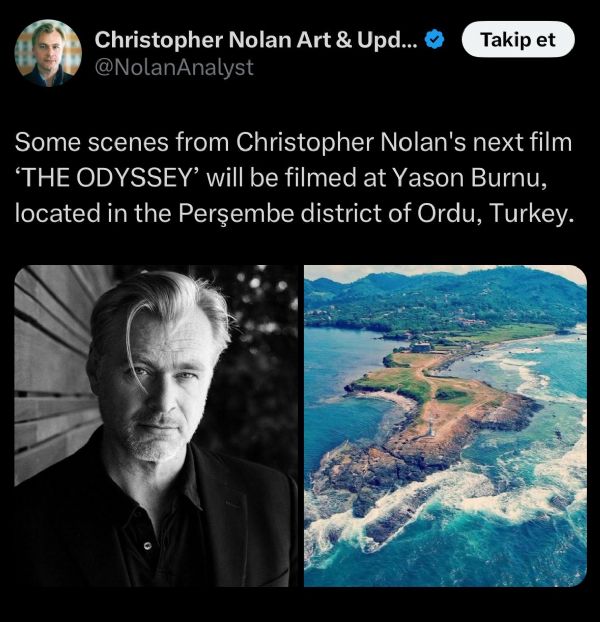This screenshot has width=600, height=622.
Task: Click 'Ordu, Turkey' at the tweet's end
Action: pyautogui.click(x=496, y=213)
